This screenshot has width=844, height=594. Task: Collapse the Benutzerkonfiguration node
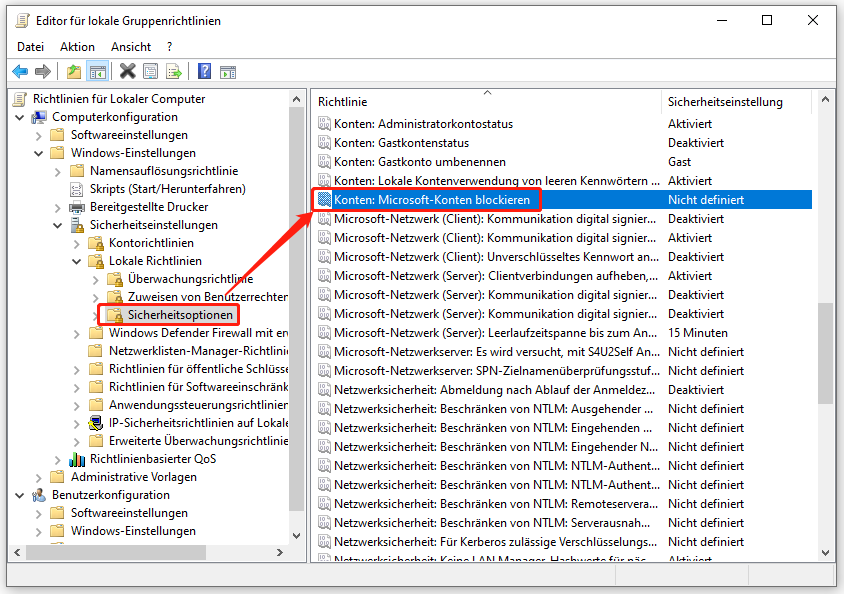20,495
